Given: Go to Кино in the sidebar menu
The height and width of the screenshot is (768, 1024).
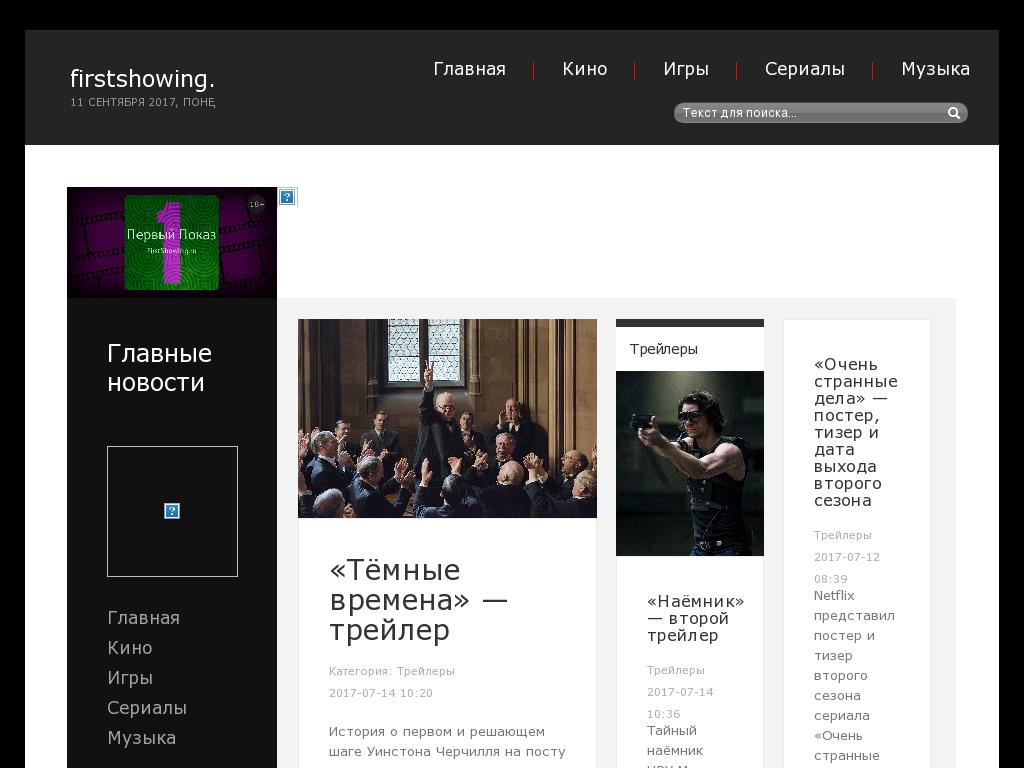Looking at the screenshot, I should pos(130,648).
